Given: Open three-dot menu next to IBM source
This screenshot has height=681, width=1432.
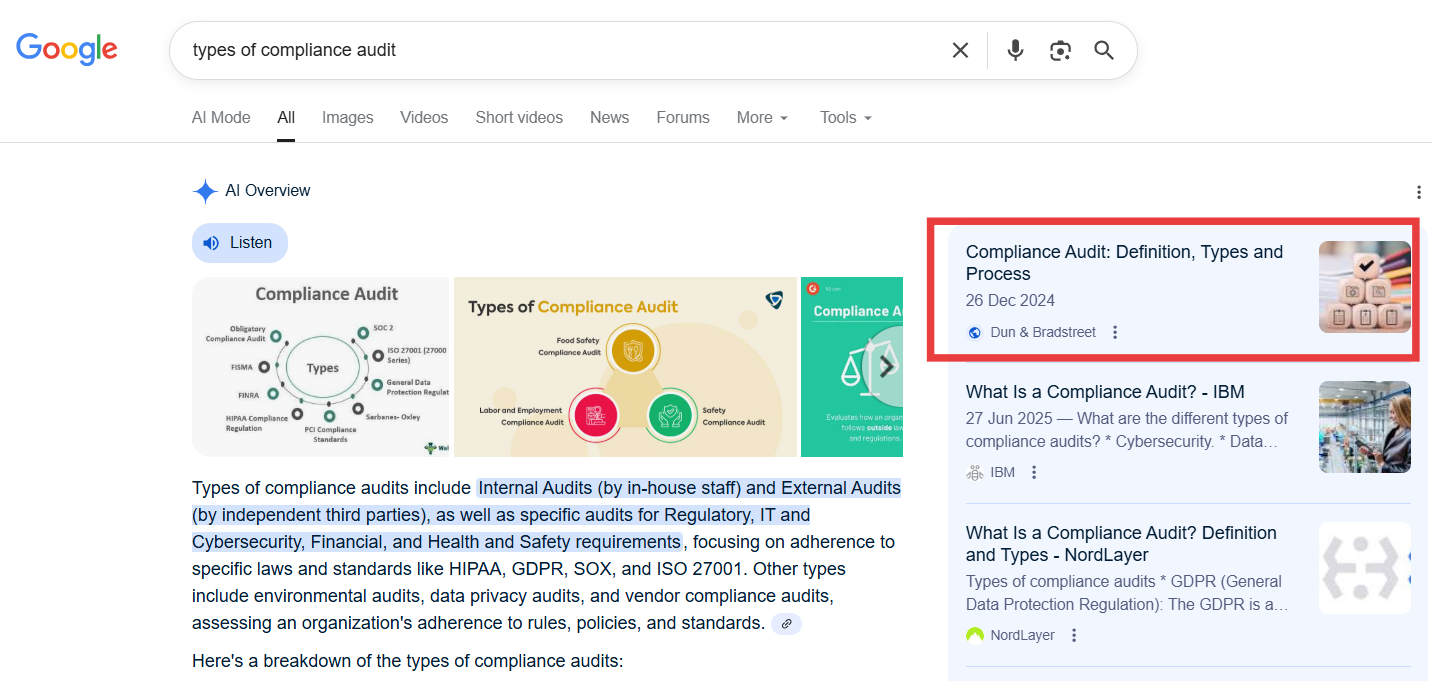Looking at the screenshot, I should 1034,472.
